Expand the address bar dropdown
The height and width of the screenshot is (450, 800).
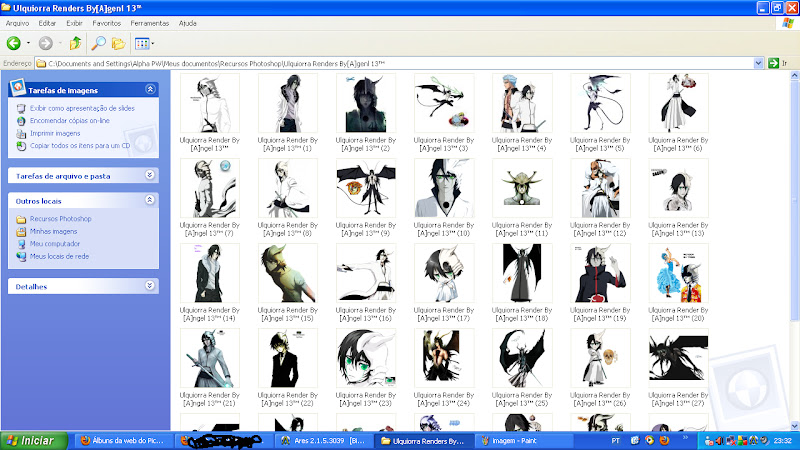pos(758,63)
